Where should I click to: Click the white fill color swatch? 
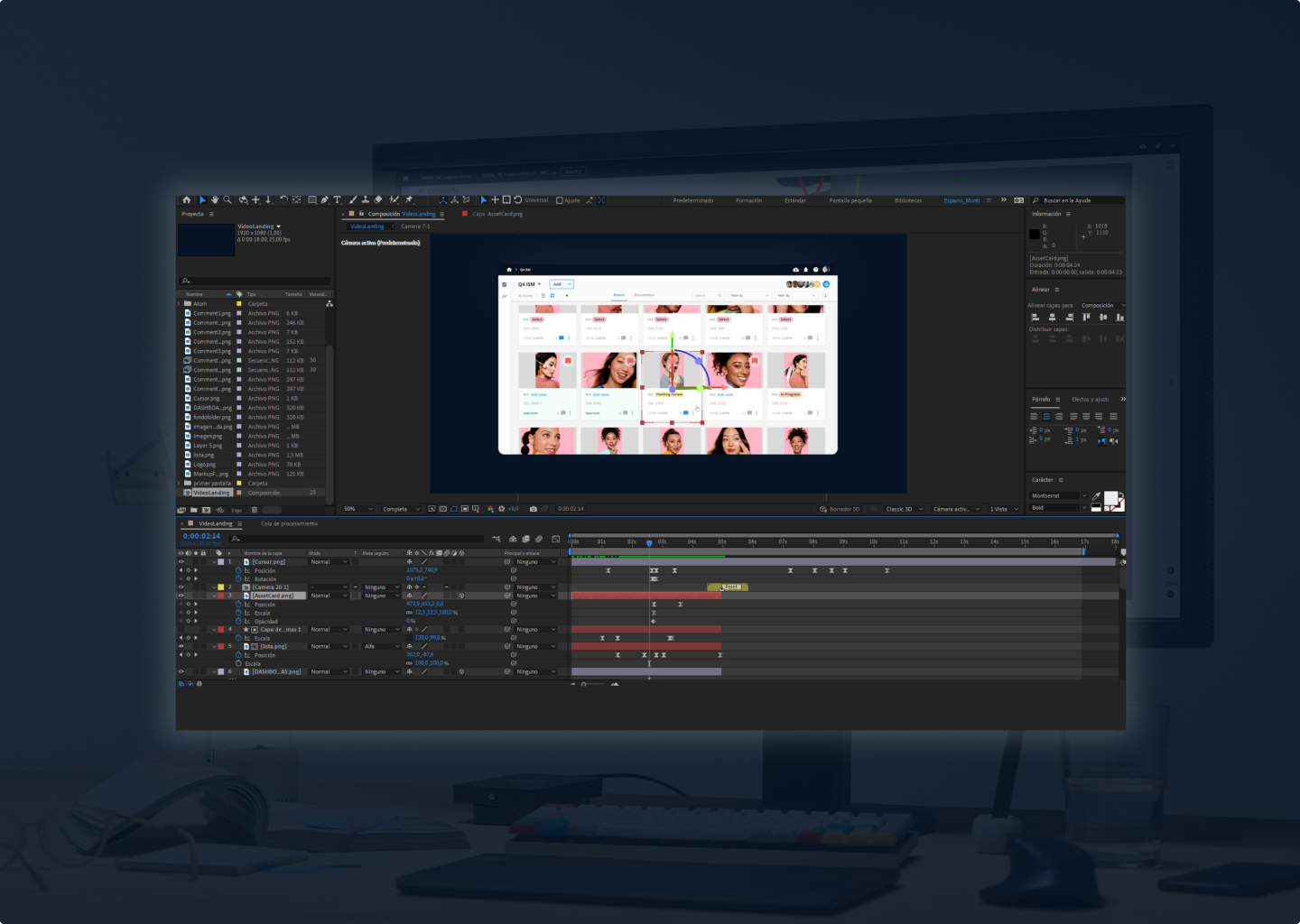(1110, 498)
